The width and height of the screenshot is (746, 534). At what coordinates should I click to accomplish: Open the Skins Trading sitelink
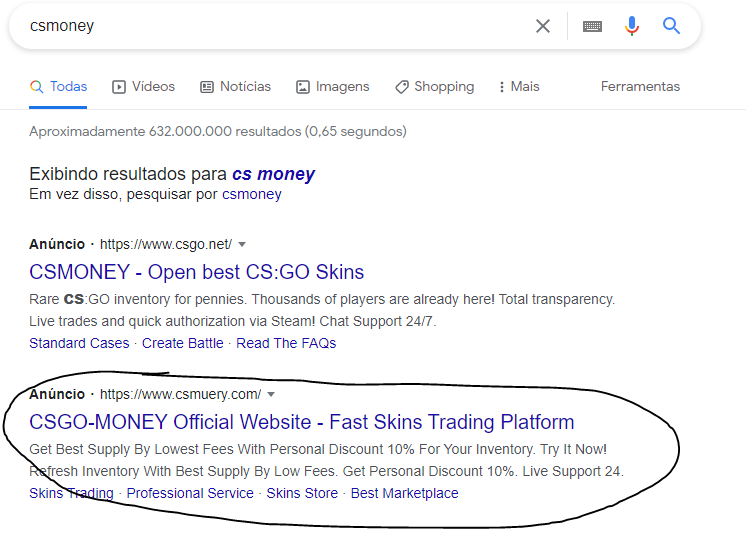tap(71, 493)
